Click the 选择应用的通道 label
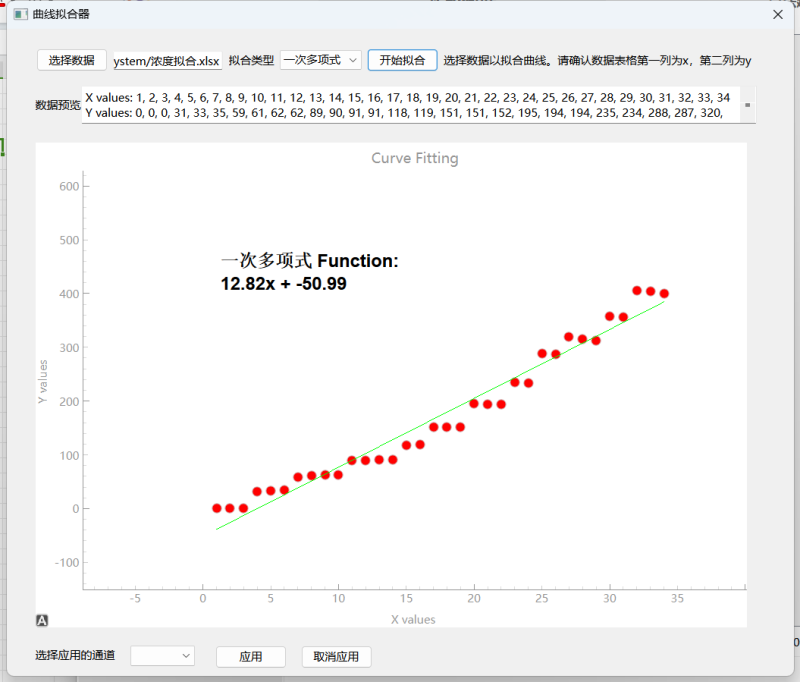Image resolution: width=800 pixels, height=682 pixels. (75, 655)
